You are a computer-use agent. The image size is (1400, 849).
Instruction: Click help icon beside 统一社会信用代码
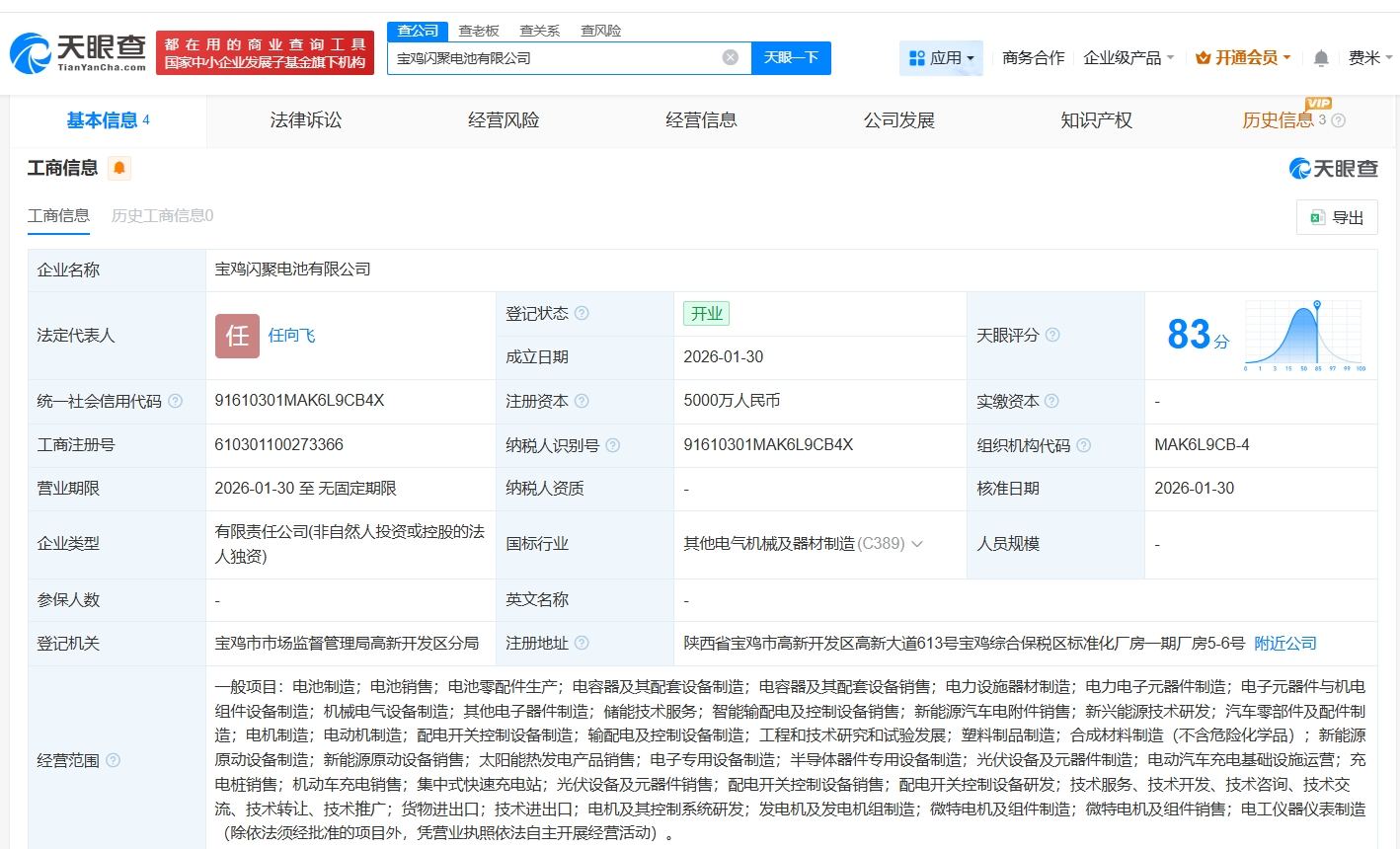click(x=176, y=401)
